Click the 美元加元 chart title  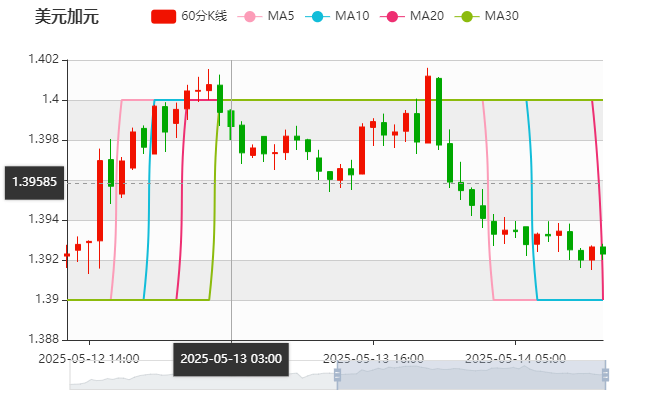coord(66,17)
